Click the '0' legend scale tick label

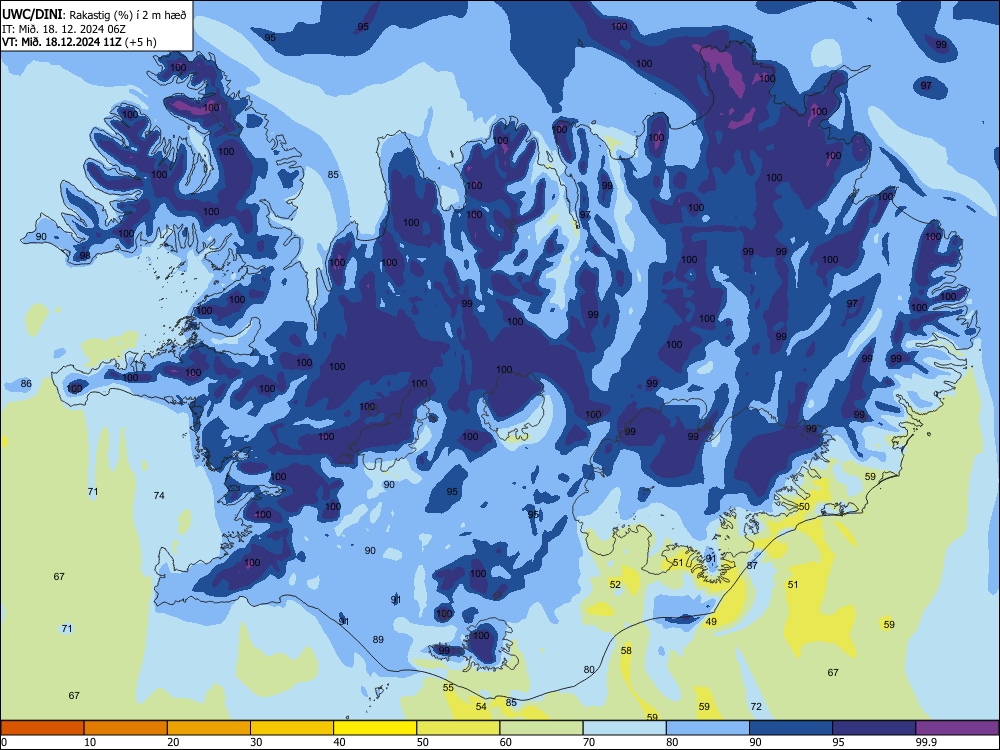[4, 742]
